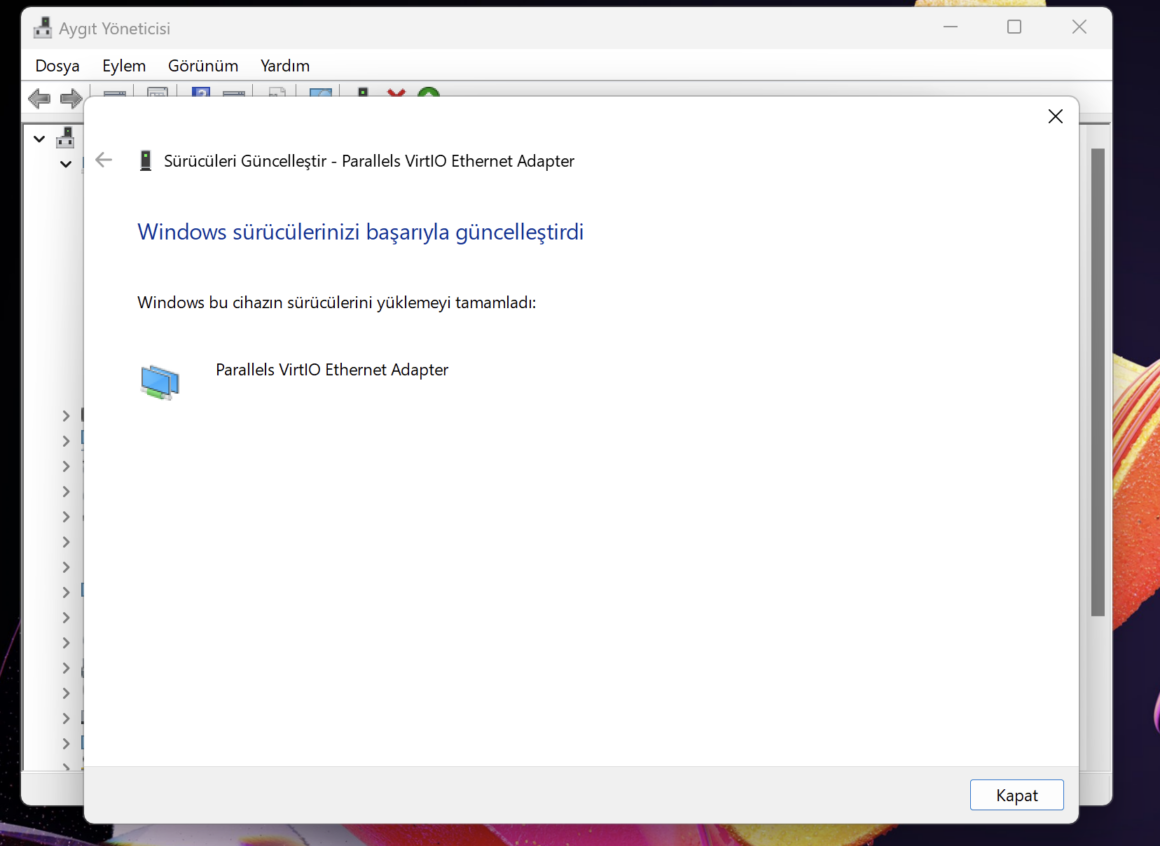Select the root computer icon in the device tree

pyautogui.click(x=65, y=138)
